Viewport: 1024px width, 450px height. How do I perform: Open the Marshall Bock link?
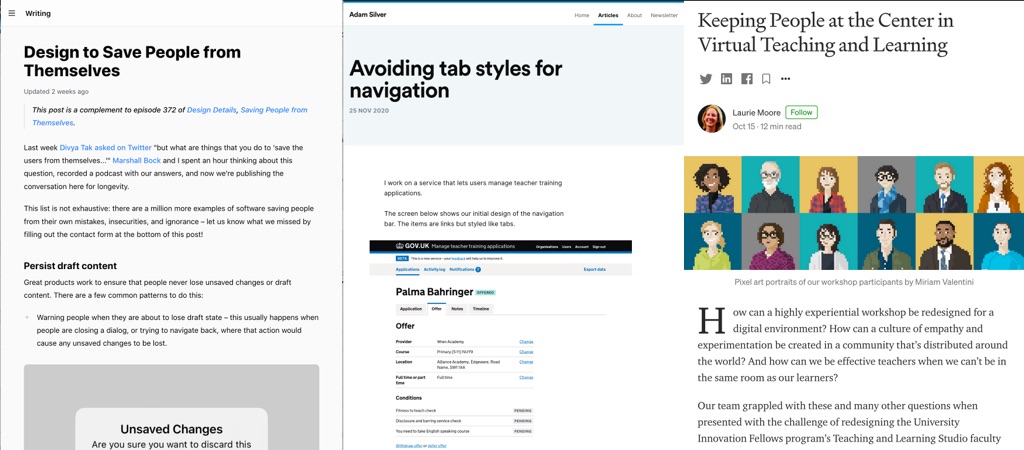[x=139, y=160]
